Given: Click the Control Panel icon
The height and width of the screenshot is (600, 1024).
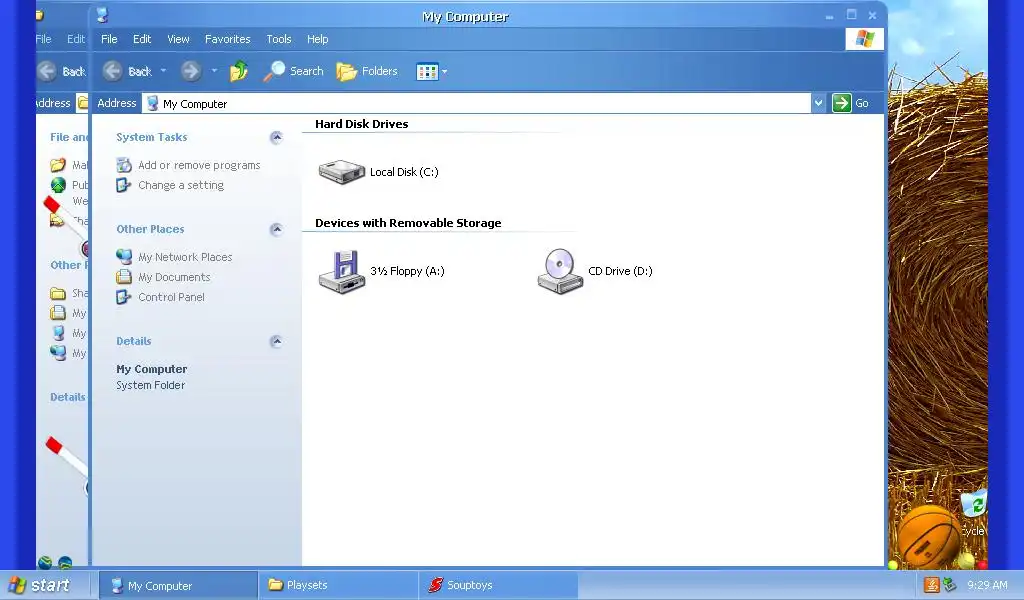Looking at the screenshot, I should tap(123, 297).
